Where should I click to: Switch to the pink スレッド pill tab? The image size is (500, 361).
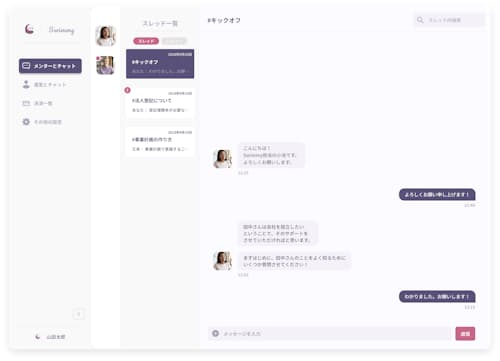coord(146,41)
